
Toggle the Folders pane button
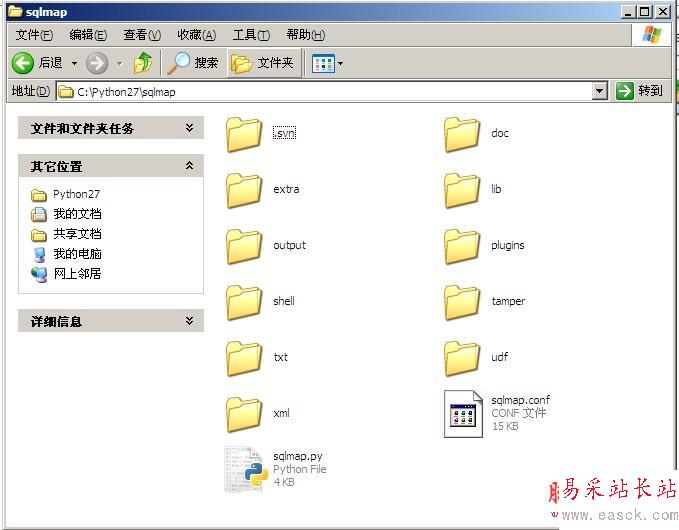coord(264,63)
